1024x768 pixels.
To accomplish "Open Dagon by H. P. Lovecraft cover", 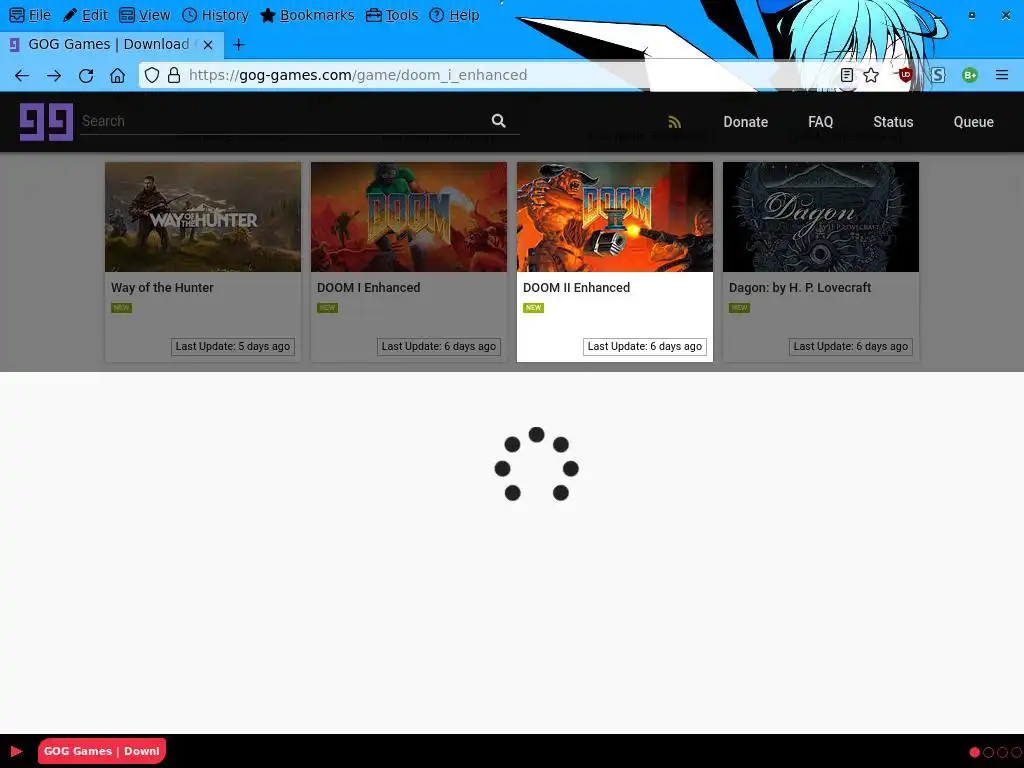I will click(x=821, y=217).
